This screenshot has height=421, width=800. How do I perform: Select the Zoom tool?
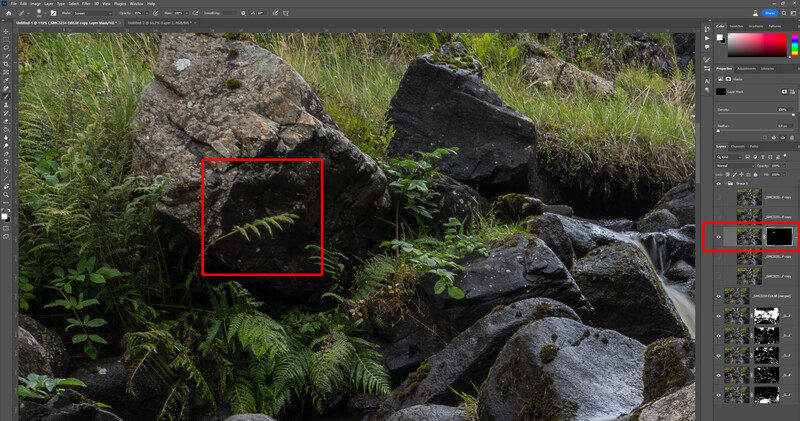click(x=6, y=194)
